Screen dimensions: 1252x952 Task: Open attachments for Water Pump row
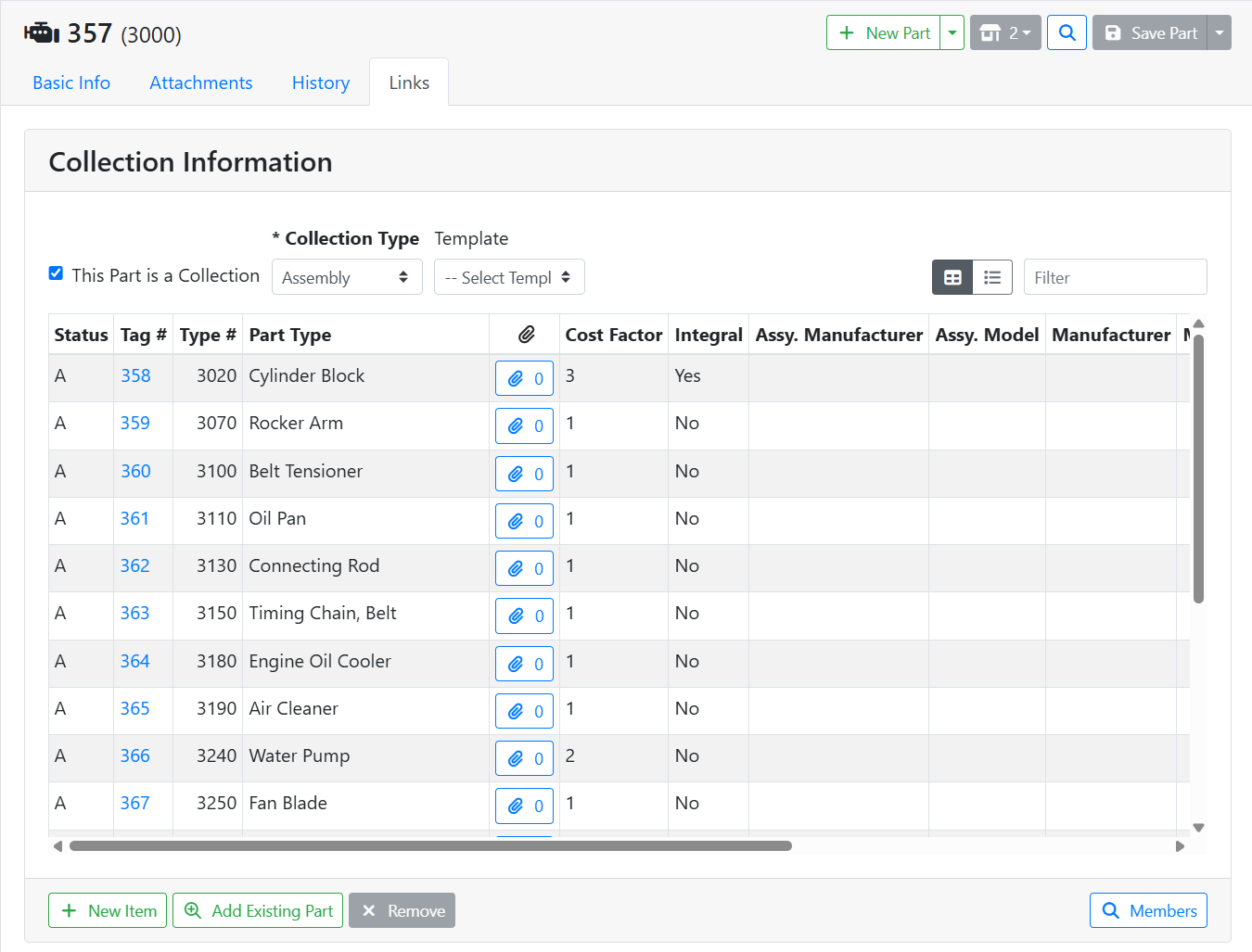point(524,758)
